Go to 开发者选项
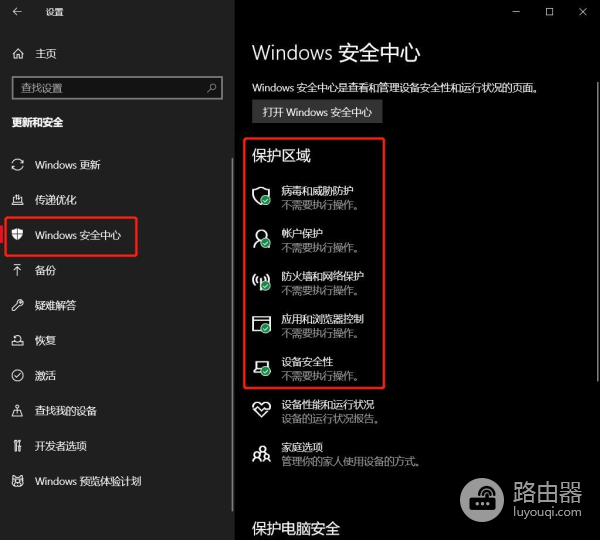600x540 pixels. 61,446
